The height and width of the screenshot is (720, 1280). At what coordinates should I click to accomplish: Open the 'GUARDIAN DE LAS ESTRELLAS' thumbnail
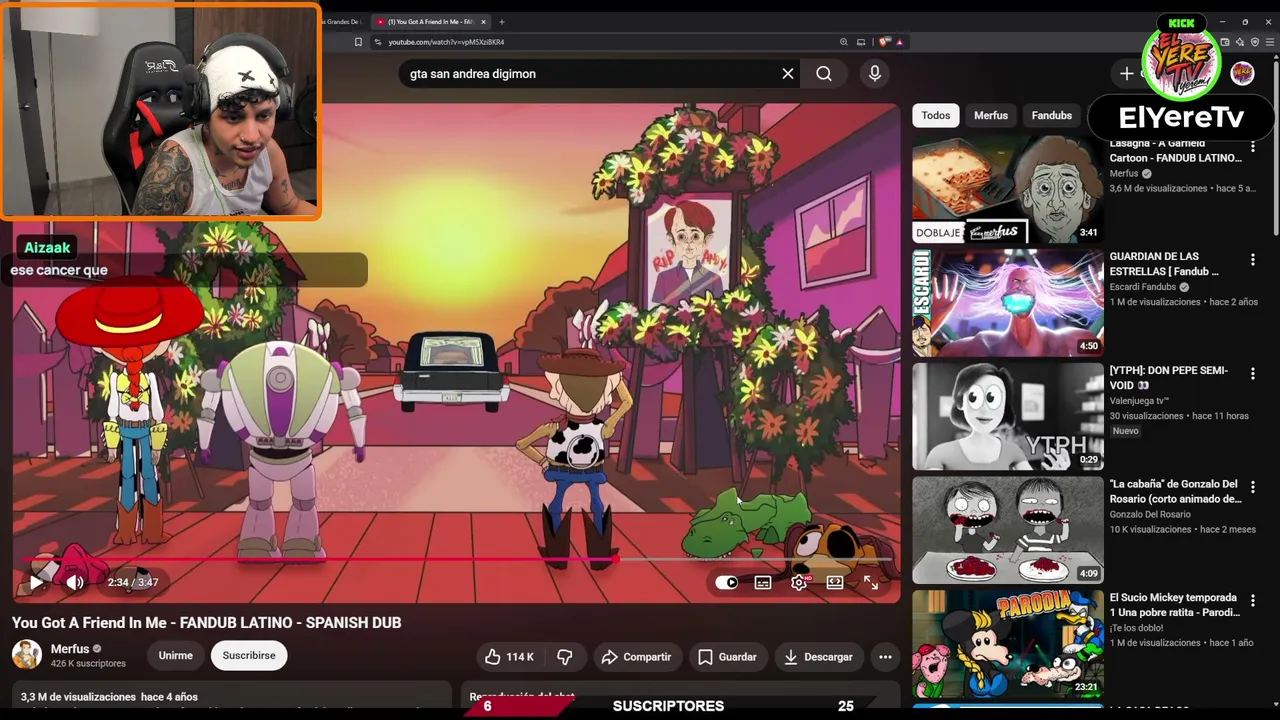pyautogui.click(x=1007, y=303)
